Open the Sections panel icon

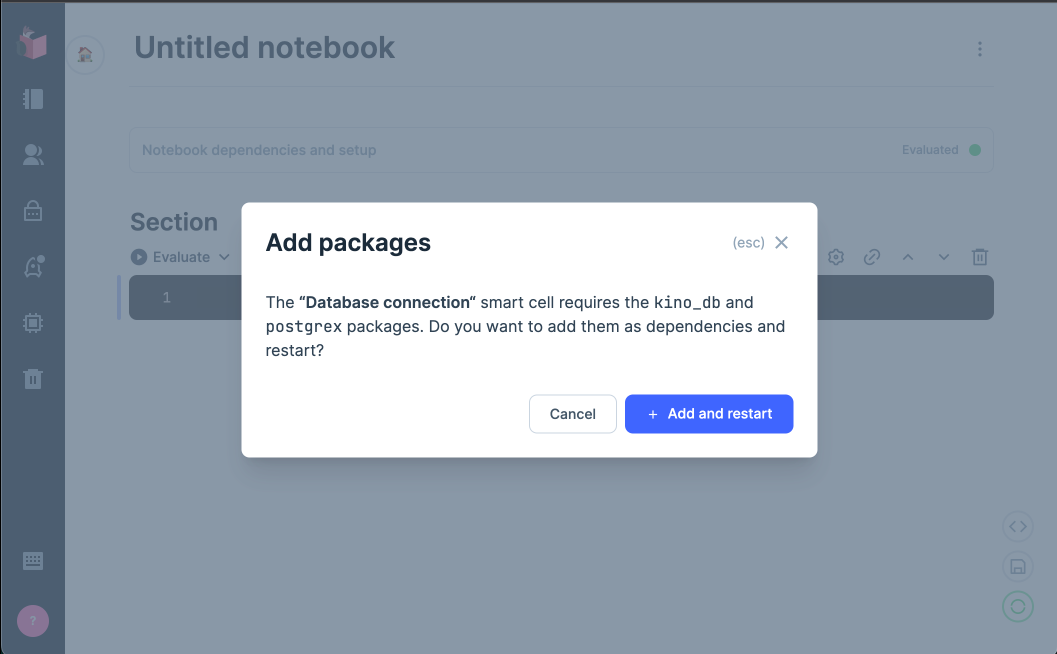pos(33,99)
